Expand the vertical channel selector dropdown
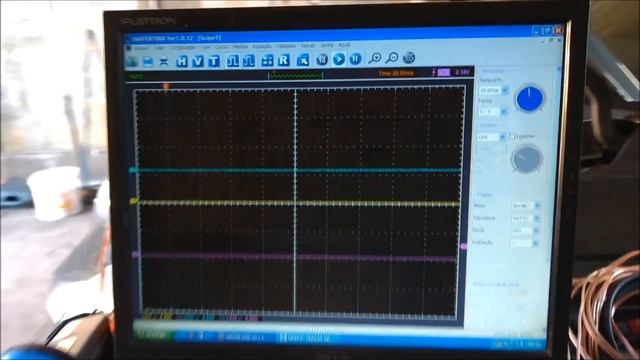Viewport: 640px width, 360px height. click(502, 137)
